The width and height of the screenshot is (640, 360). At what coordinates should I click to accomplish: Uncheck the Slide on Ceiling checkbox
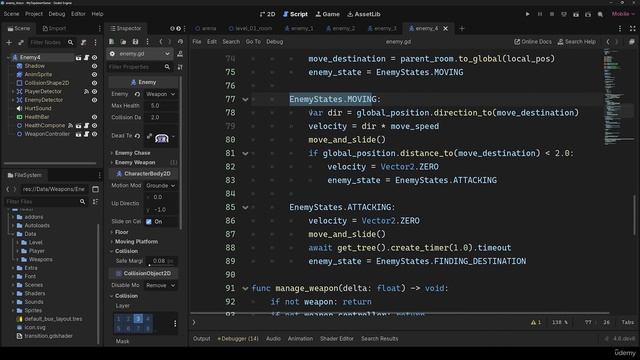(149, 221)
